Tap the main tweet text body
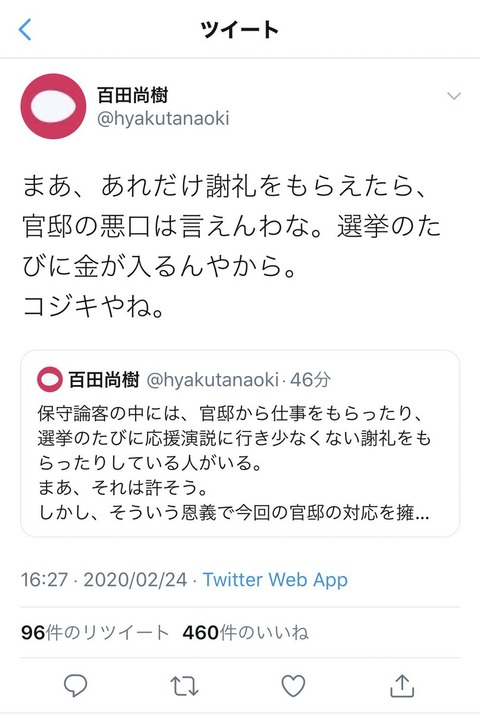 coord(231,246)
